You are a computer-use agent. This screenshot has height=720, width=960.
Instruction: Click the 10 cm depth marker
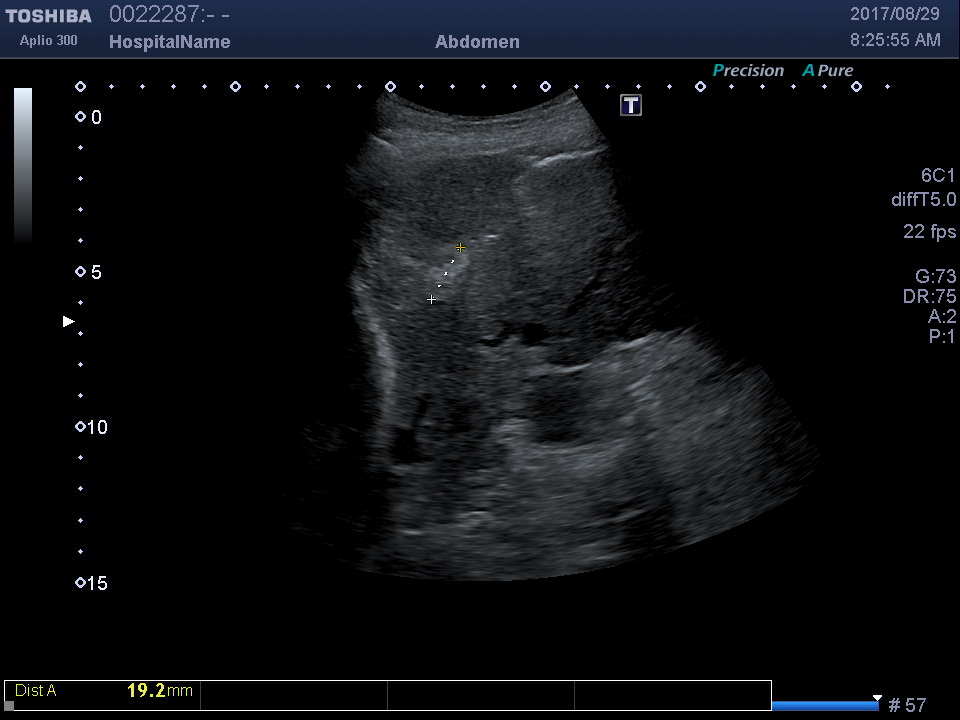pos(80,427)
